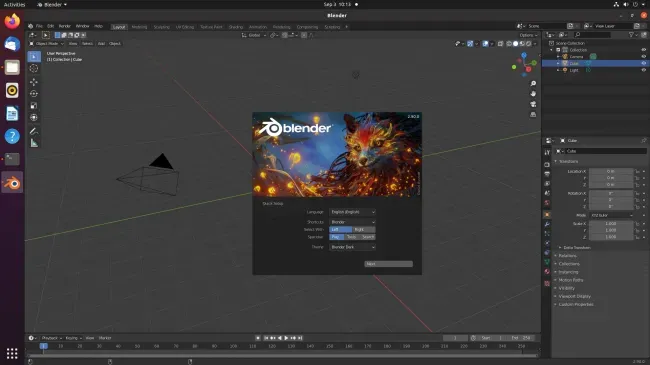650x365 pixels.
Task: Open the Modifier wrench properties tab
Action: 547,224
